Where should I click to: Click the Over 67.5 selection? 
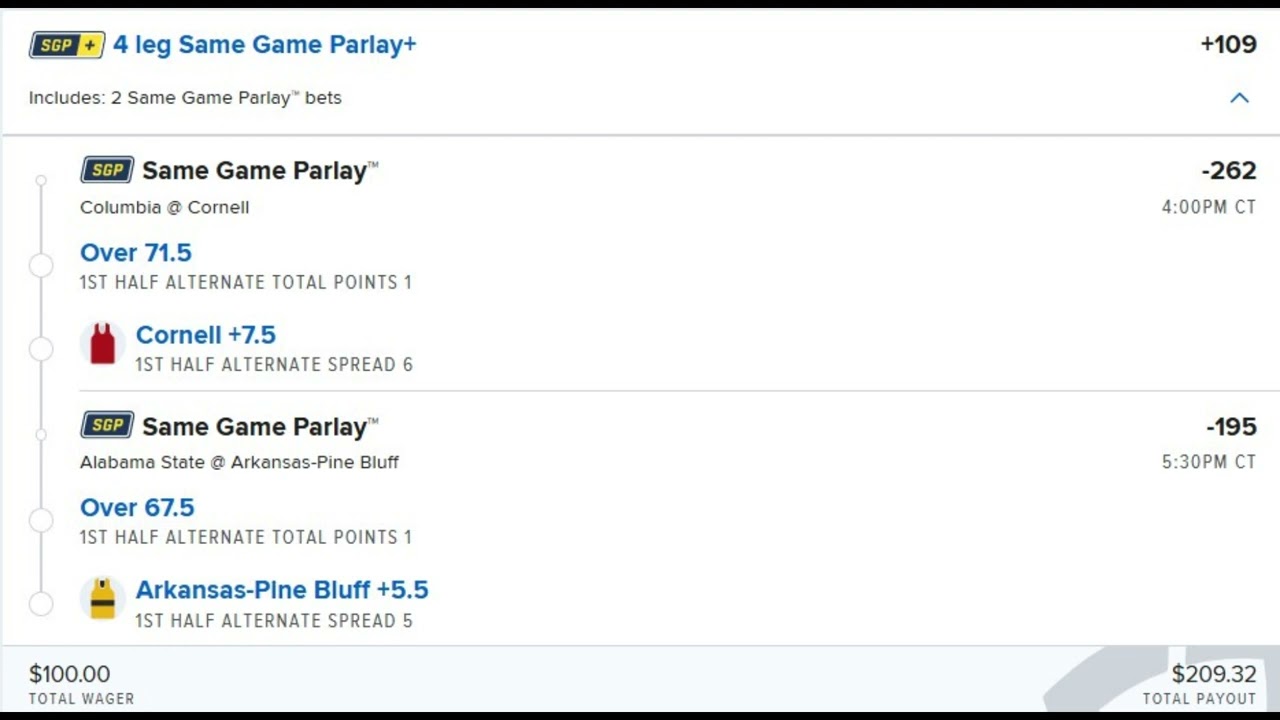click(x=137, y=508)
